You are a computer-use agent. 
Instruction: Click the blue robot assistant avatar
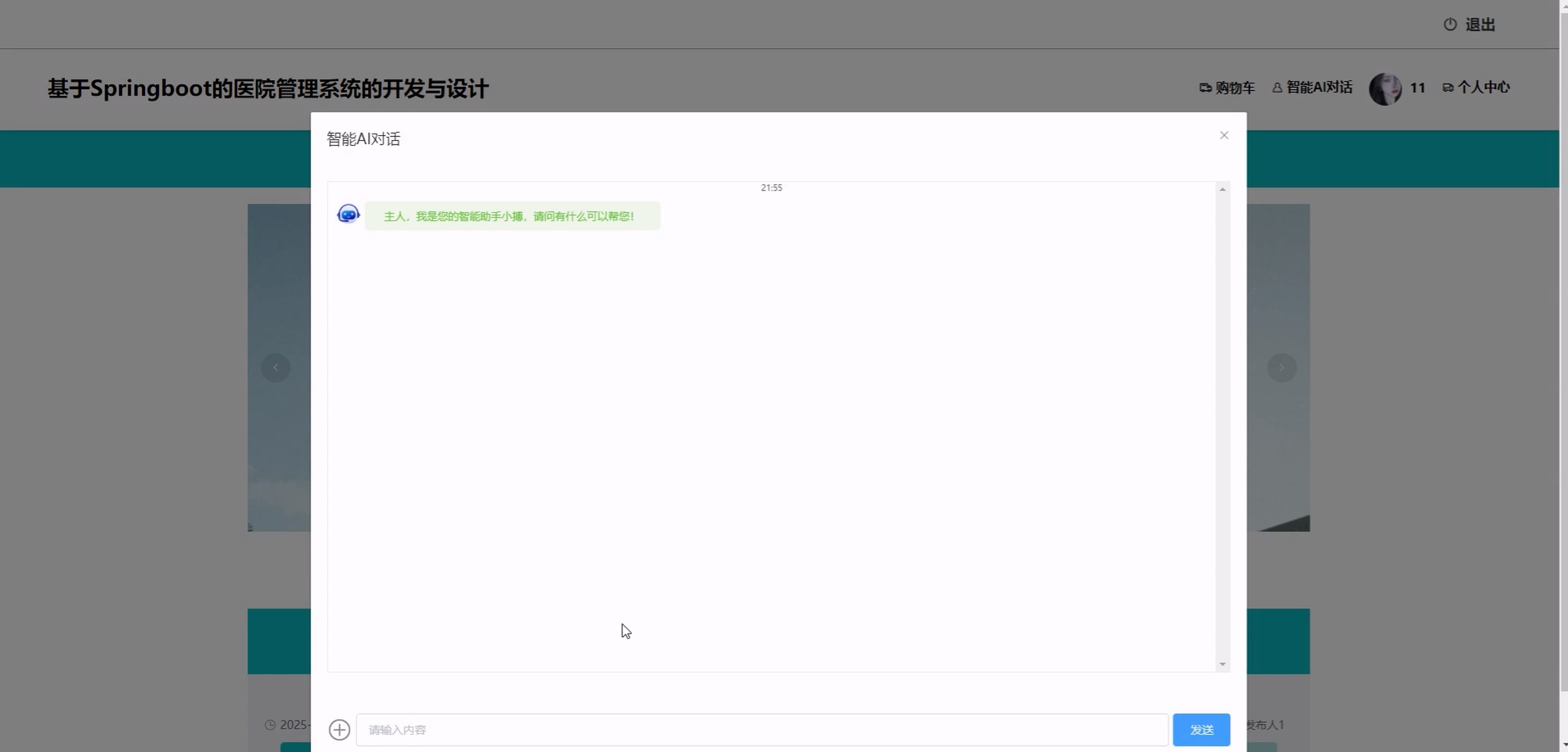(348, 214)
